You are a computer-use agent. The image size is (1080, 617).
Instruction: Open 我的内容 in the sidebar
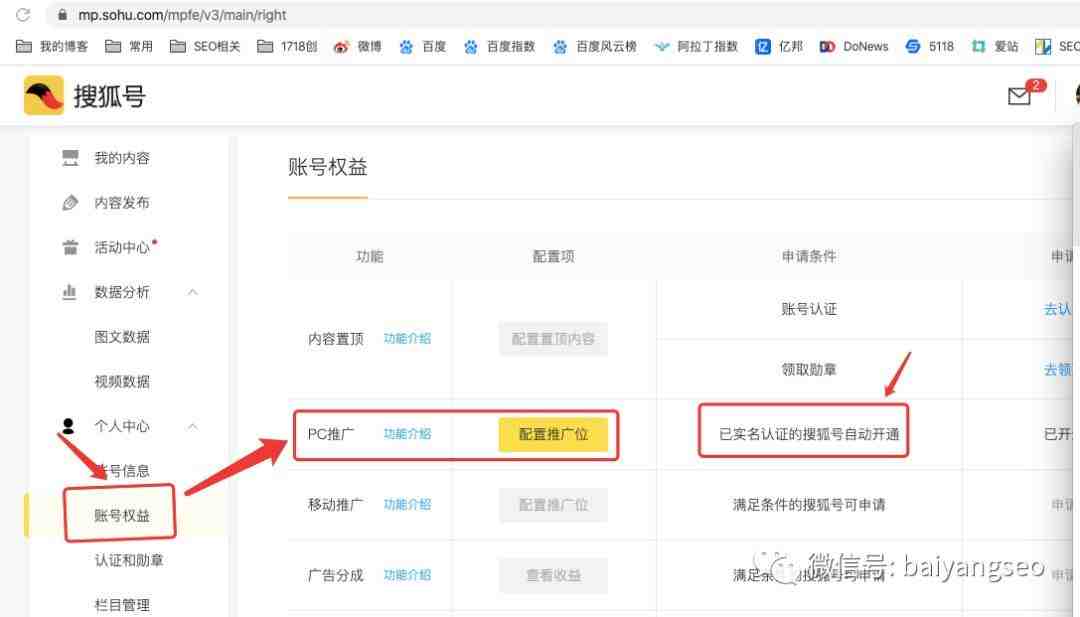click(121, 158)
